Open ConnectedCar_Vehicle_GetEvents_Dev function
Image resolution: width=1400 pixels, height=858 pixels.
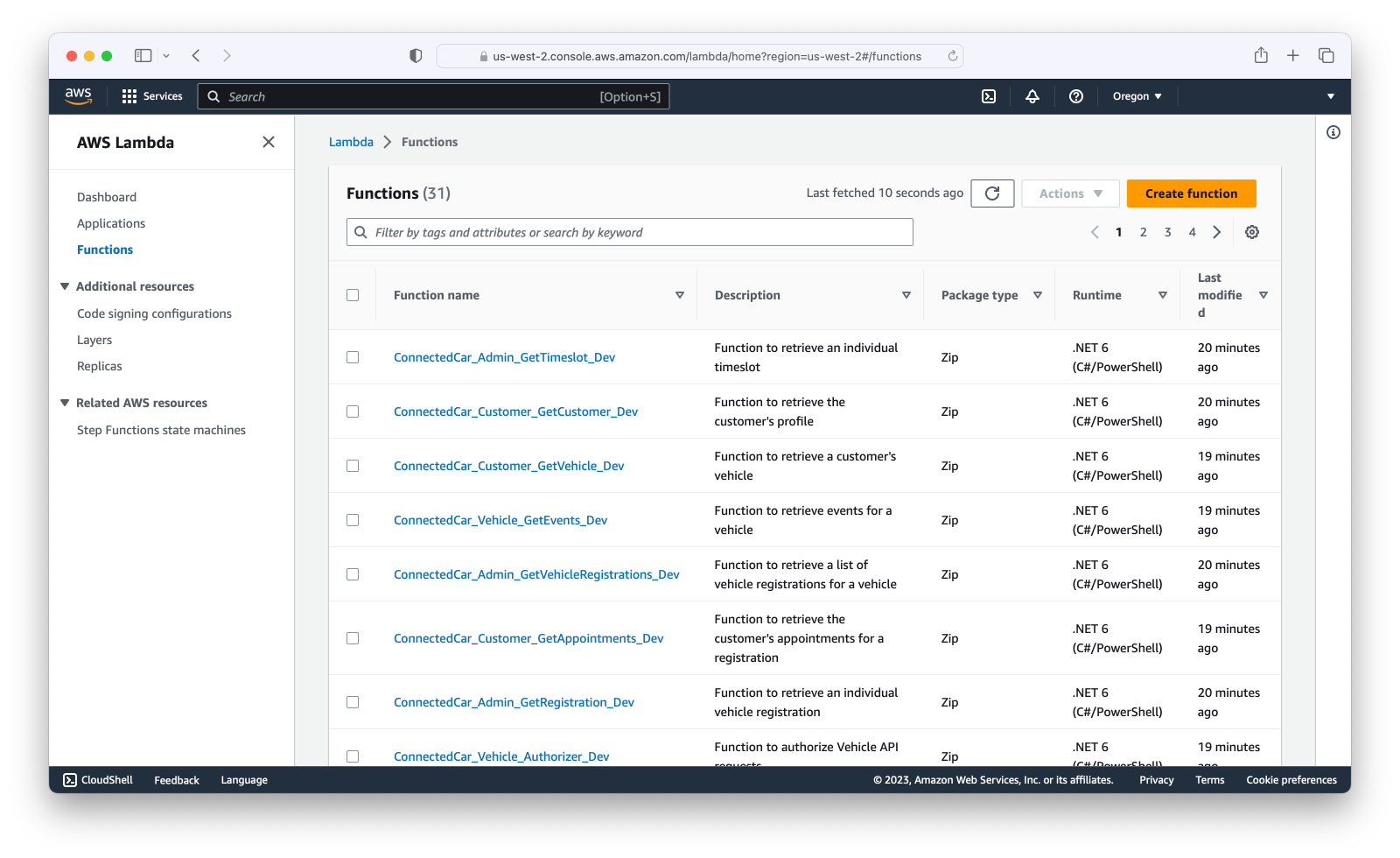coord(500,520)
